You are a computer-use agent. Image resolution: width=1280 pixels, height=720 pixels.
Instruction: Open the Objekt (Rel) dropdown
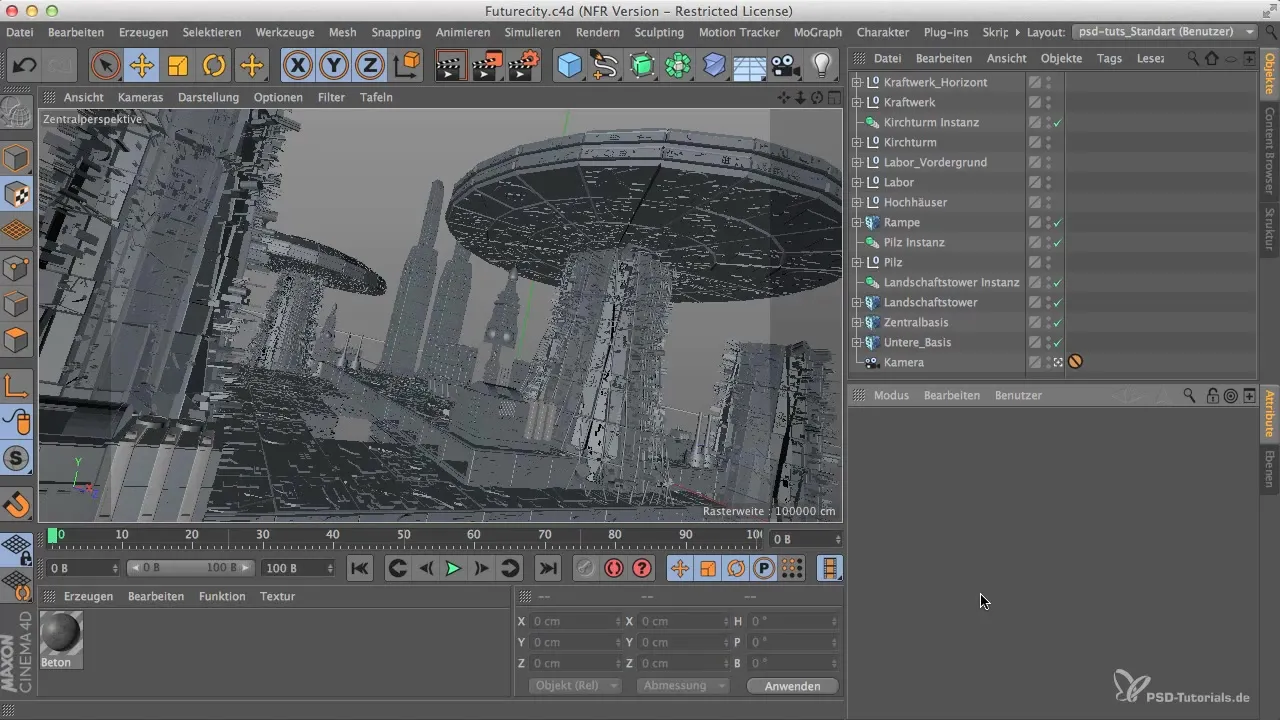coord(574,686)
